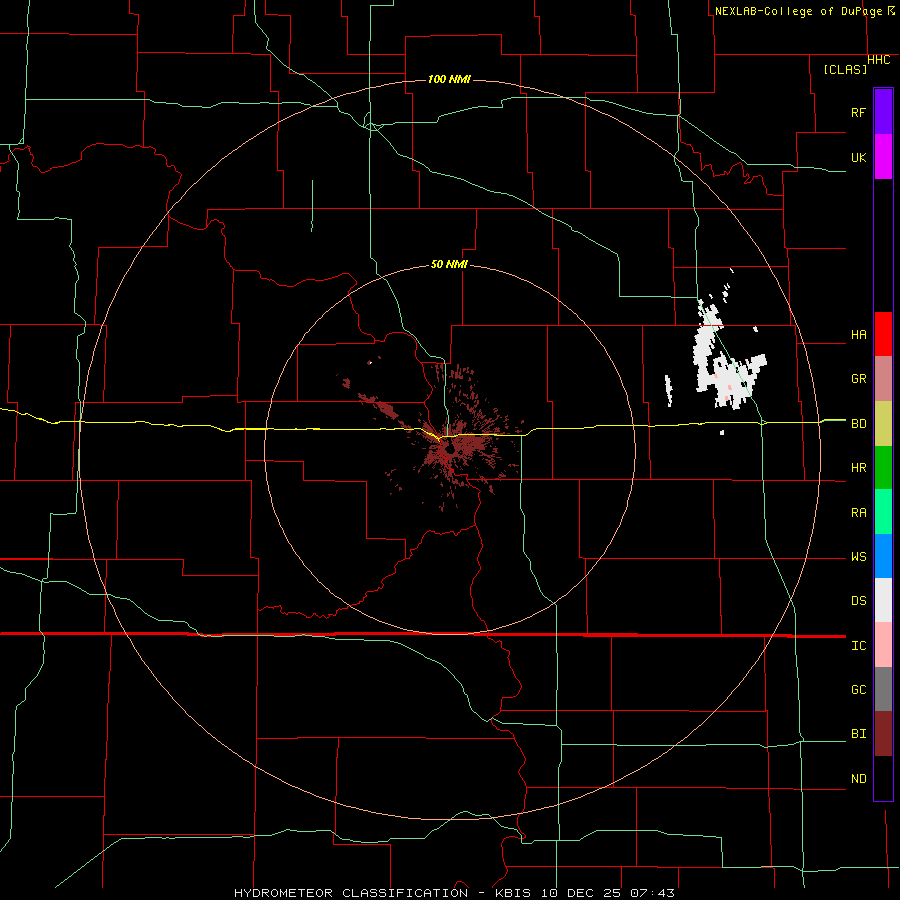Image resolution: width=900 pixels, height=900 pixels.
Task: Click the BD yellow legend swatch
Action: tap(883, 424)
